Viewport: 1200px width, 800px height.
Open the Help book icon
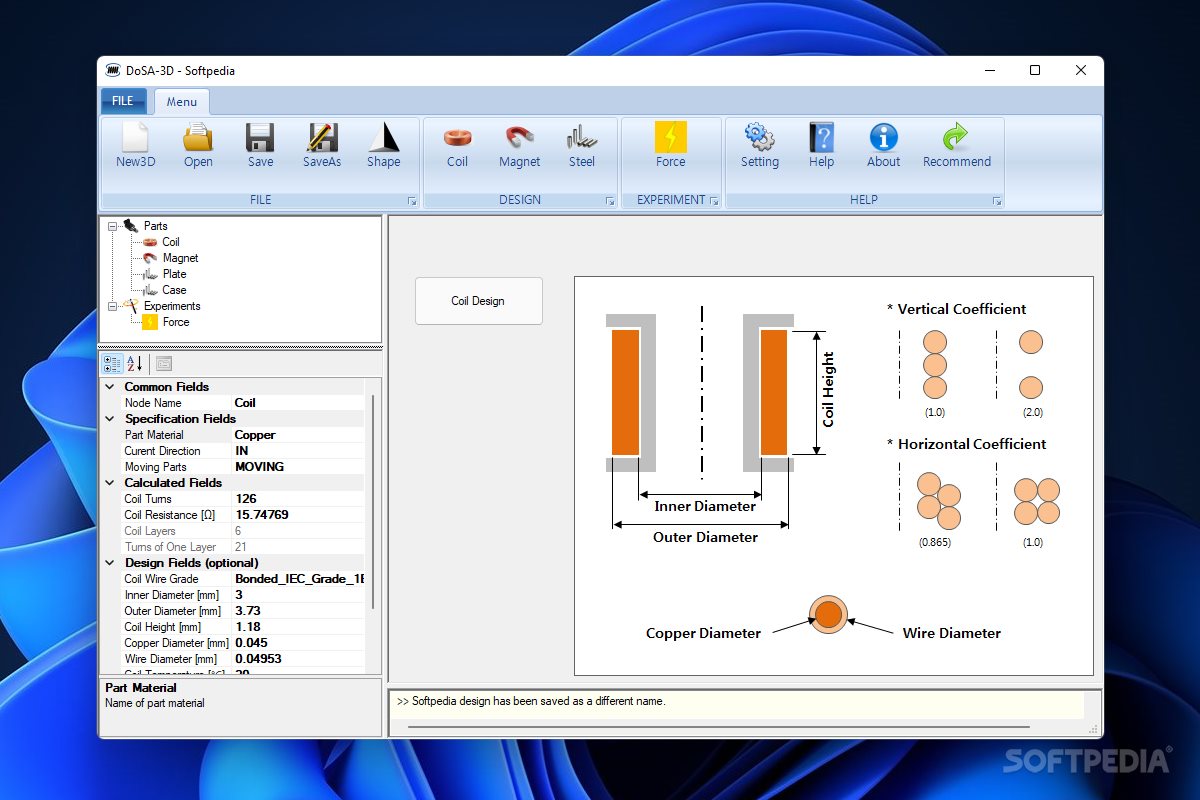(822, 137)
